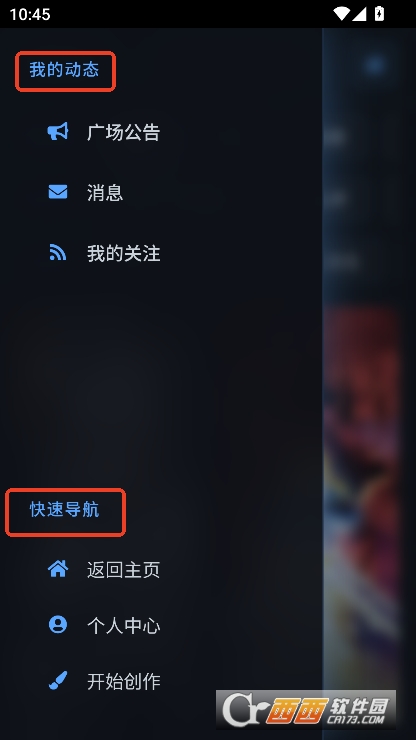The height and width of the screenshot is (740, 416).
Task: Go to 我的关注 list
Action: click(x=161, y=253)
